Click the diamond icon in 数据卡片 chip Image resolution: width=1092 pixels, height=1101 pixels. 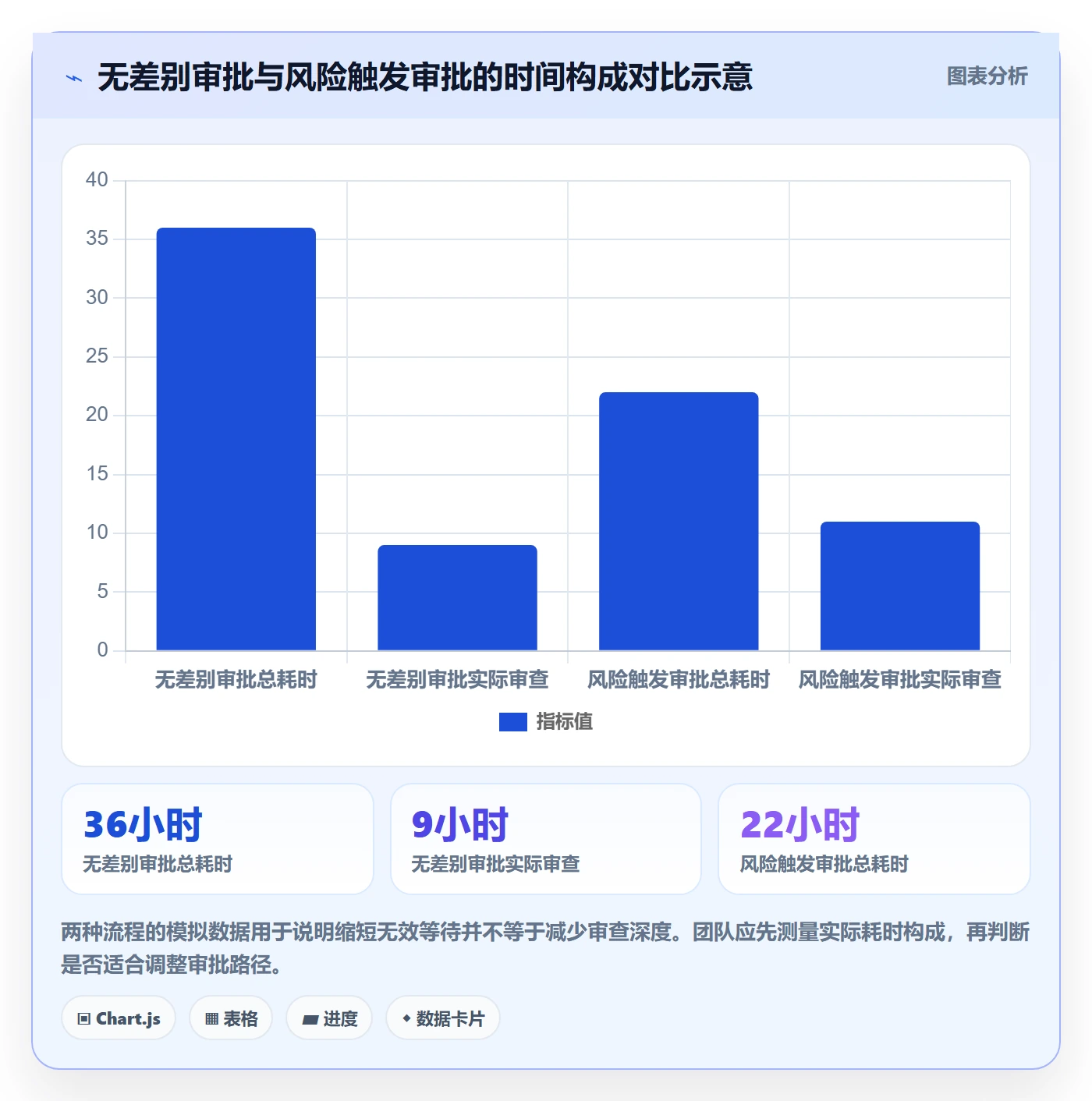click(x=406, y=1018)
